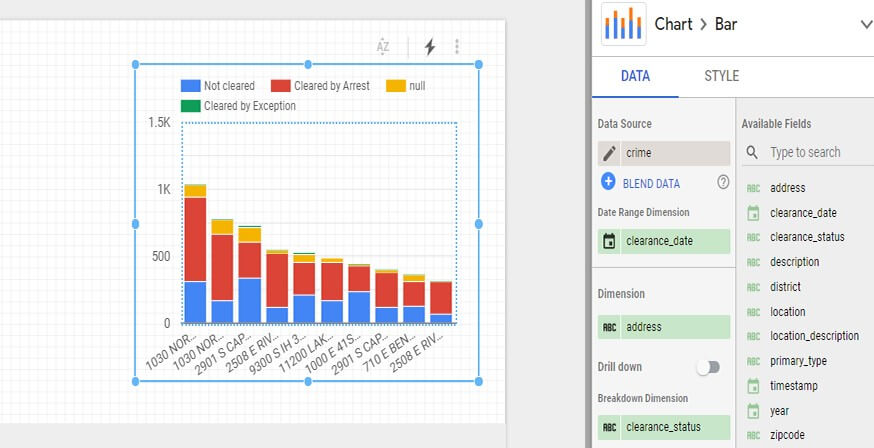Switch to the DATA tab
The width and height of the screenshot is (874, 448).
coord(635,76)
